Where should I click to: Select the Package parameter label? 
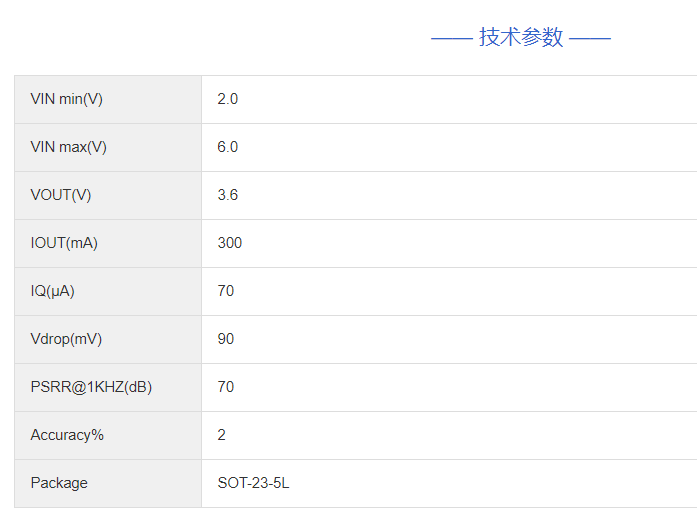(x=59, y=483)
